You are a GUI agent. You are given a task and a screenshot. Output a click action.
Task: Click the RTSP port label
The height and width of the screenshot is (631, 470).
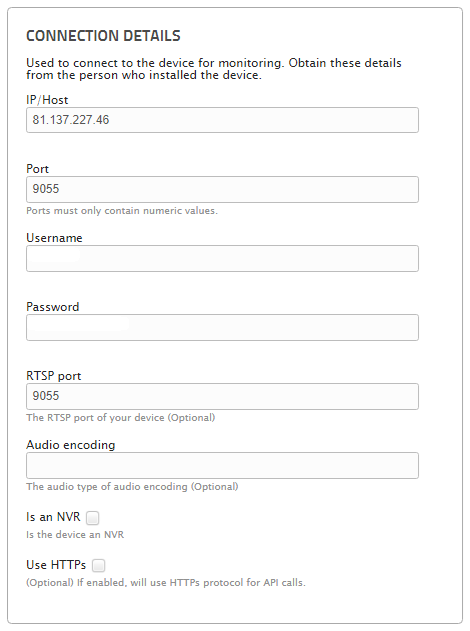[54, 376]
